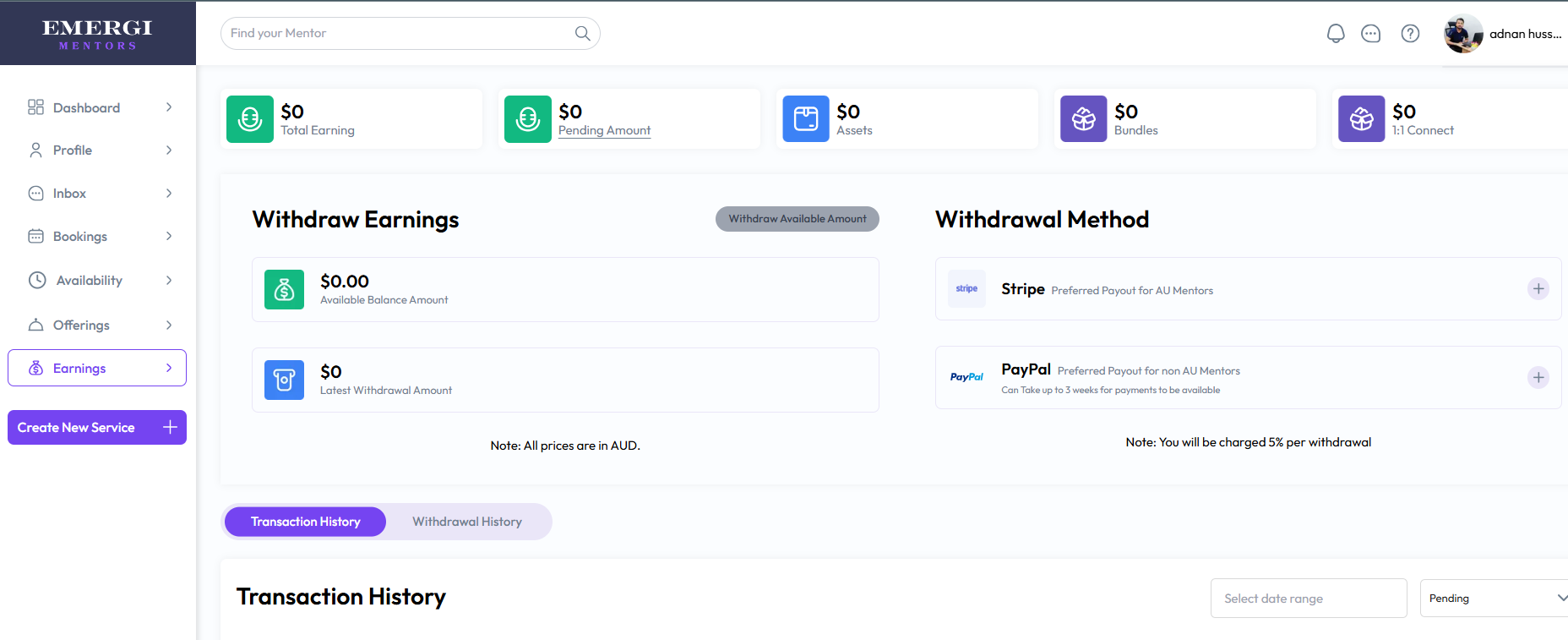Select the Transaction History tab
Viewport: 1568px width, 640px height.
click(x=306, y=522)
